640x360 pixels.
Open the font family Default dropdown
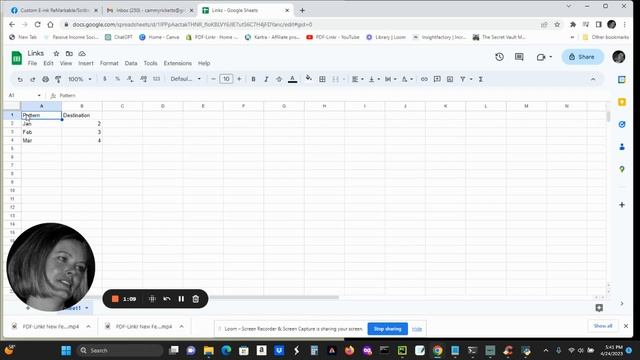[186, 79]
